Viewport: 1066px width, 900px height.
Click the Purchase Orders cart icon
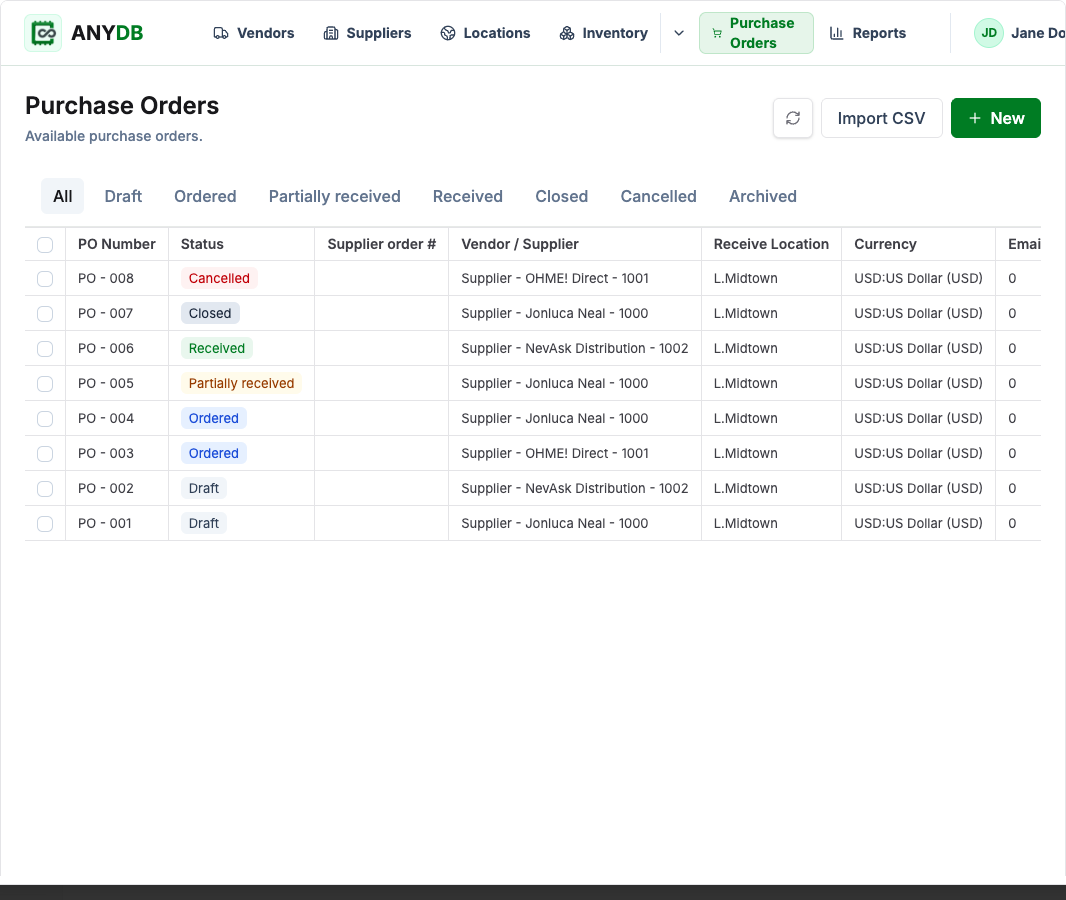(717, 33)
